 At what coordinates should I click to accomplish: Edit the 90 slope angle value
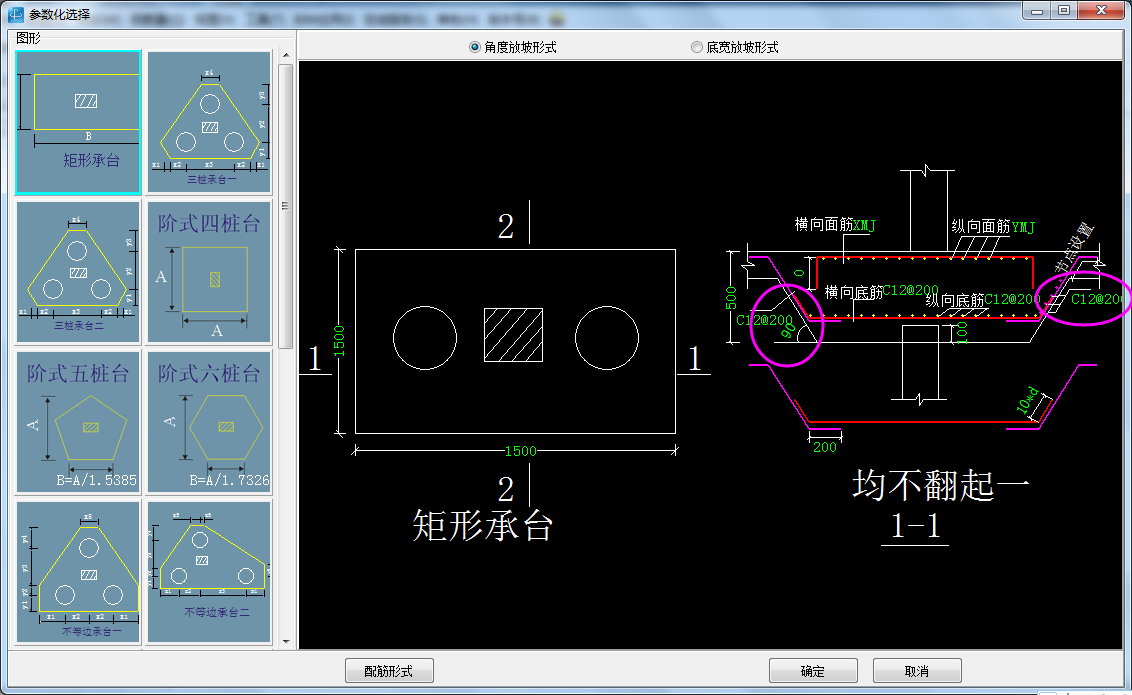788,331
